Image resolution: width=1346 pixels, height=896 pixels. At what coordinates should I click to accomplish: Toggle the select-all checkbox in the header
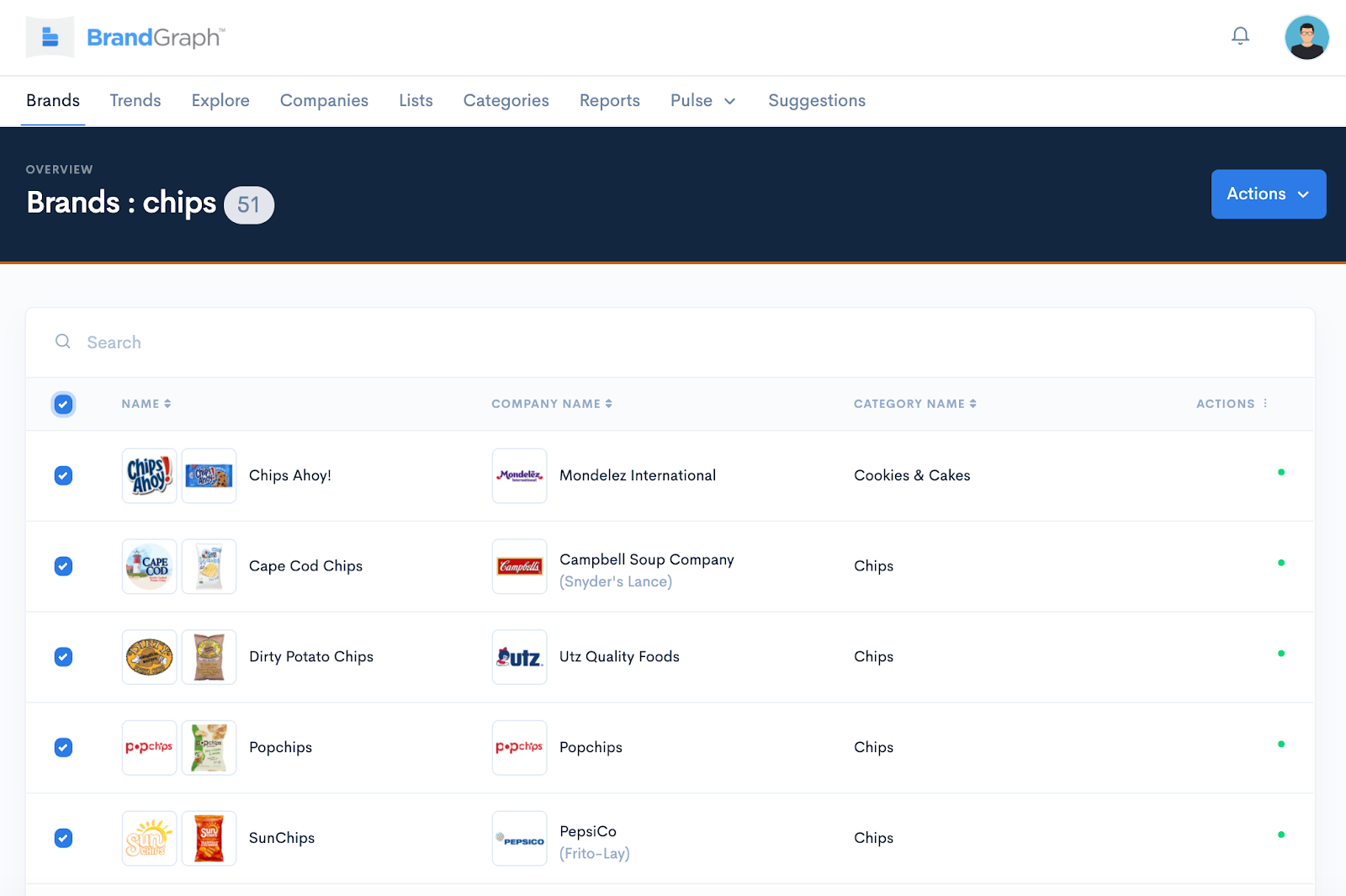[x=63, y=405]
